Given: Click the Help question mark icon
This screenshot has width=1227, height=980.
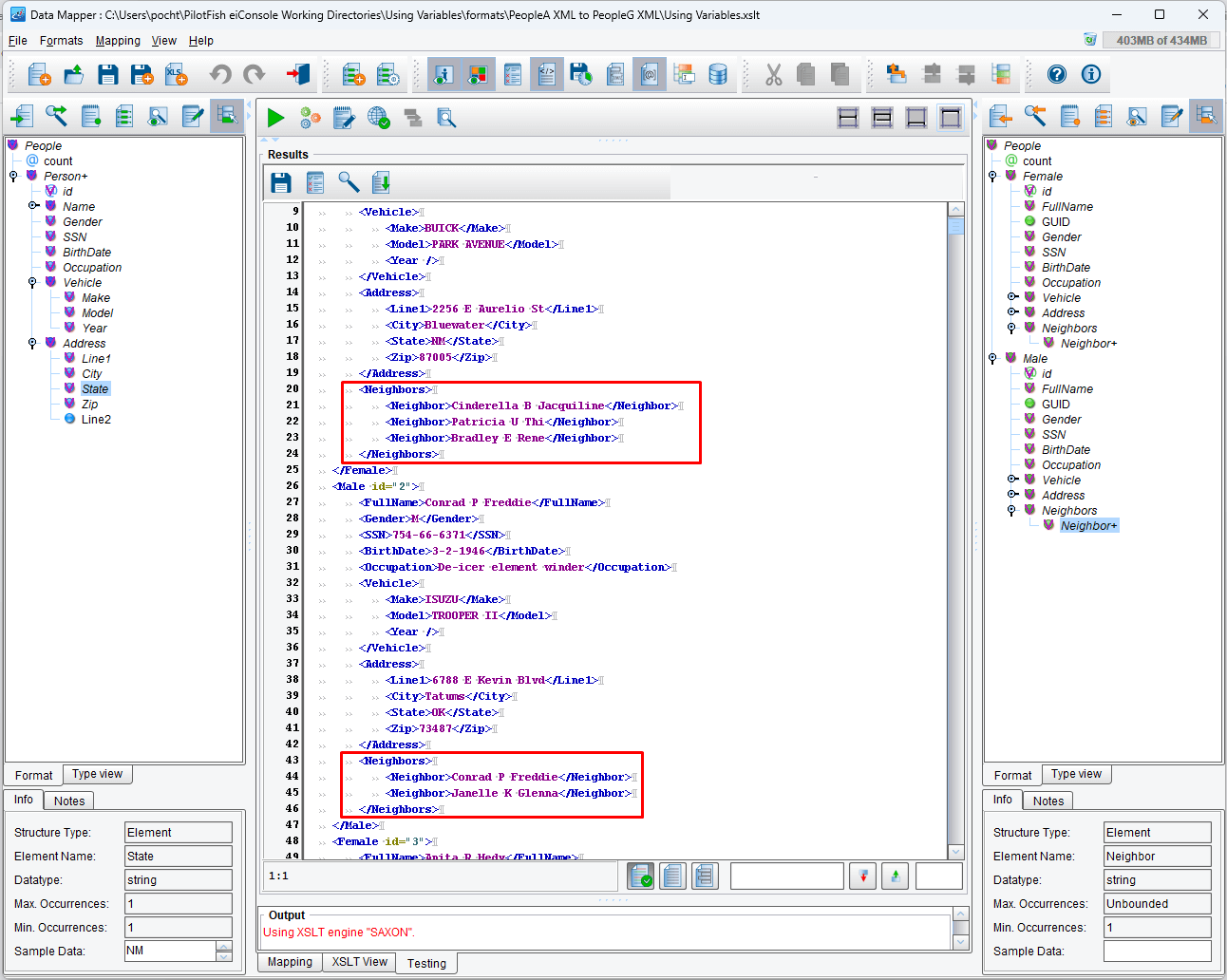Looking at the screenshot, I should click(x=1057, y=74).
